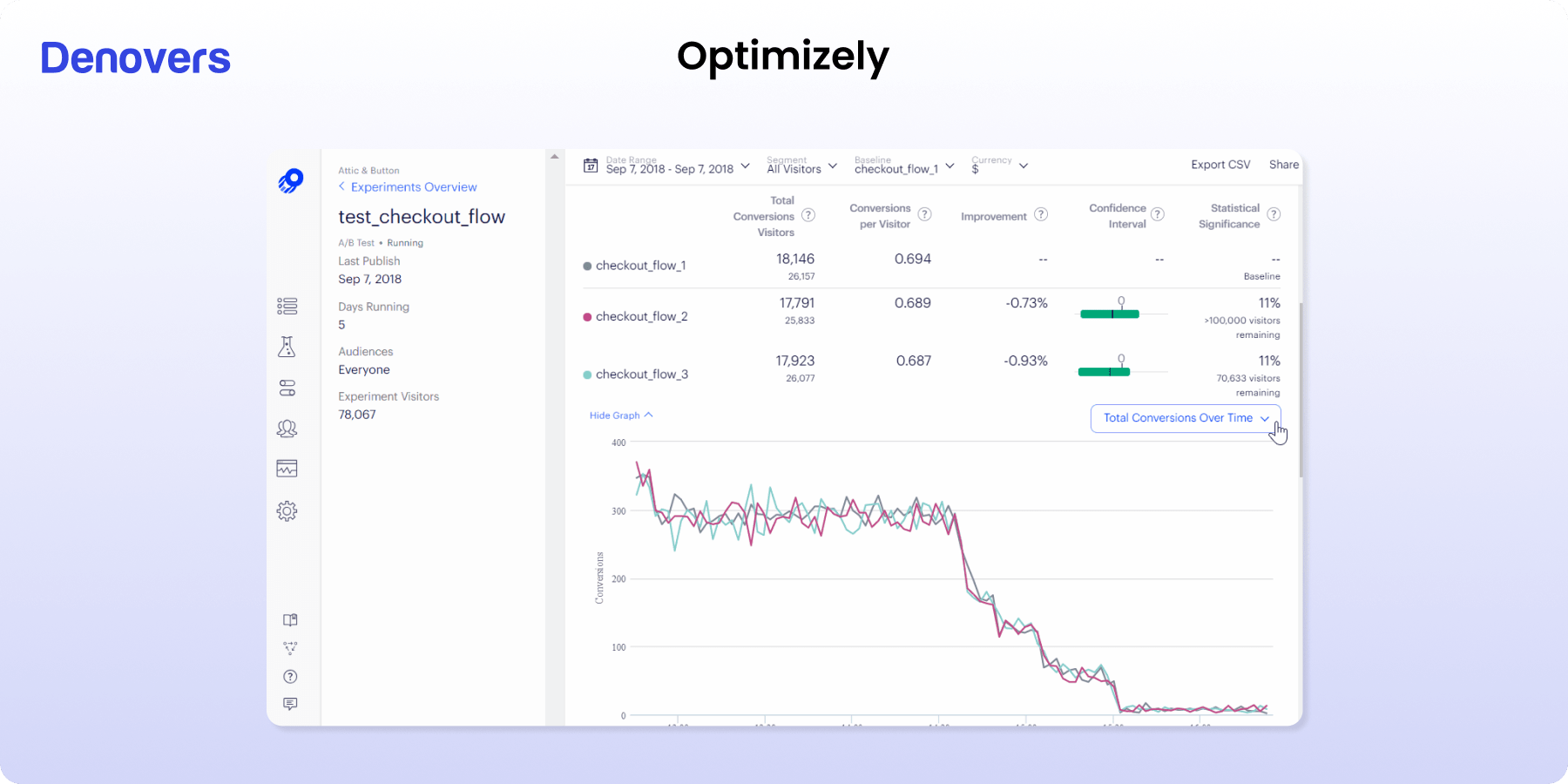Open the Segment All Visitors dropdown

(x=801, y=166)
